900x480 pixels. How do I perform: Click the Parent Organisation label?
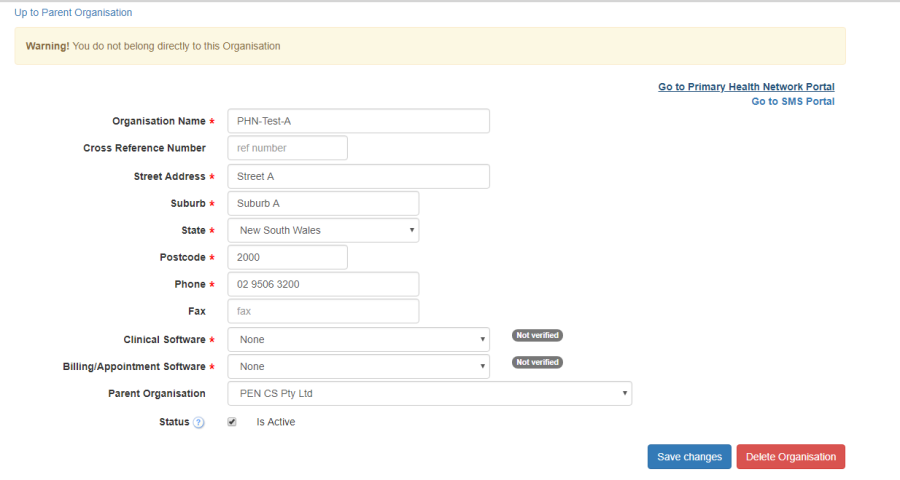(x=157, y=393)
